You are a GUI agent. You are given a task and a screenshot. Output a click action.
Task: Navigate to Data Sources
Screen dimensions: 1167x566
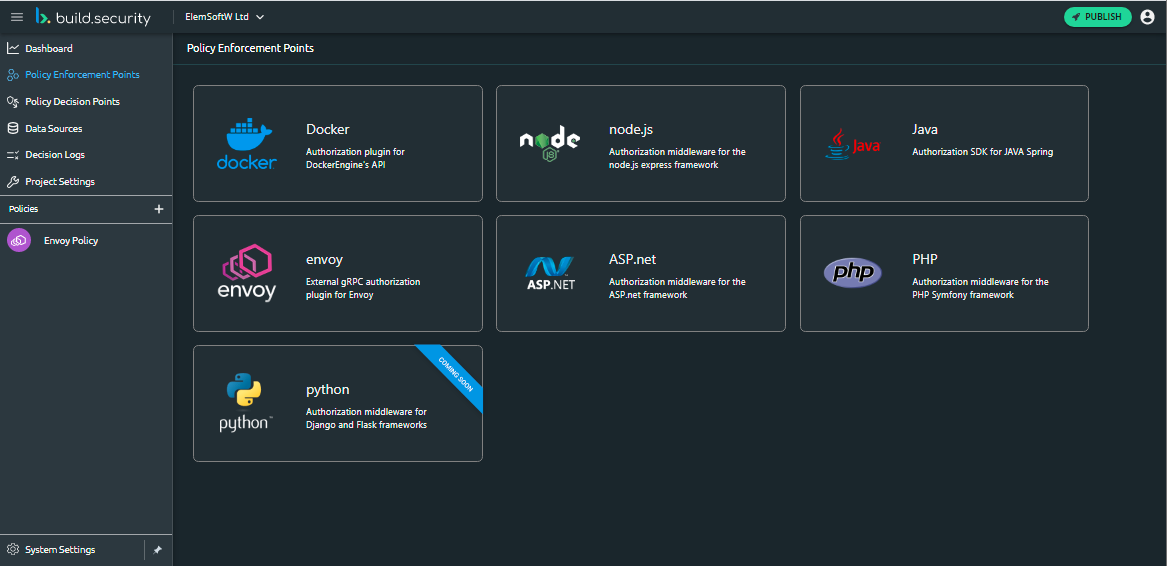(x=54, y=129)
